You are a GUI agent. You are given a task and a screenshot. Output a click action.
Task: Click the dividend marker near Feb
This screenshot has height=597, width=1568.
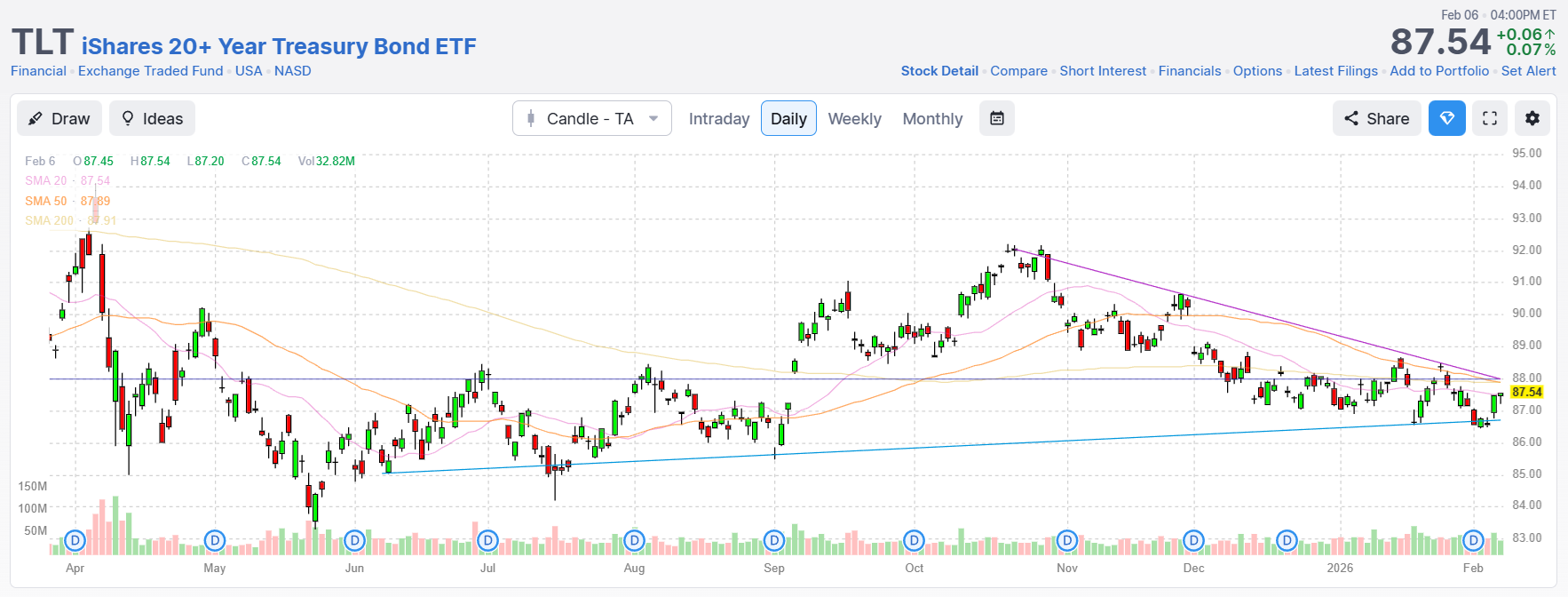pyautogui.click(x=1473, y=540)
